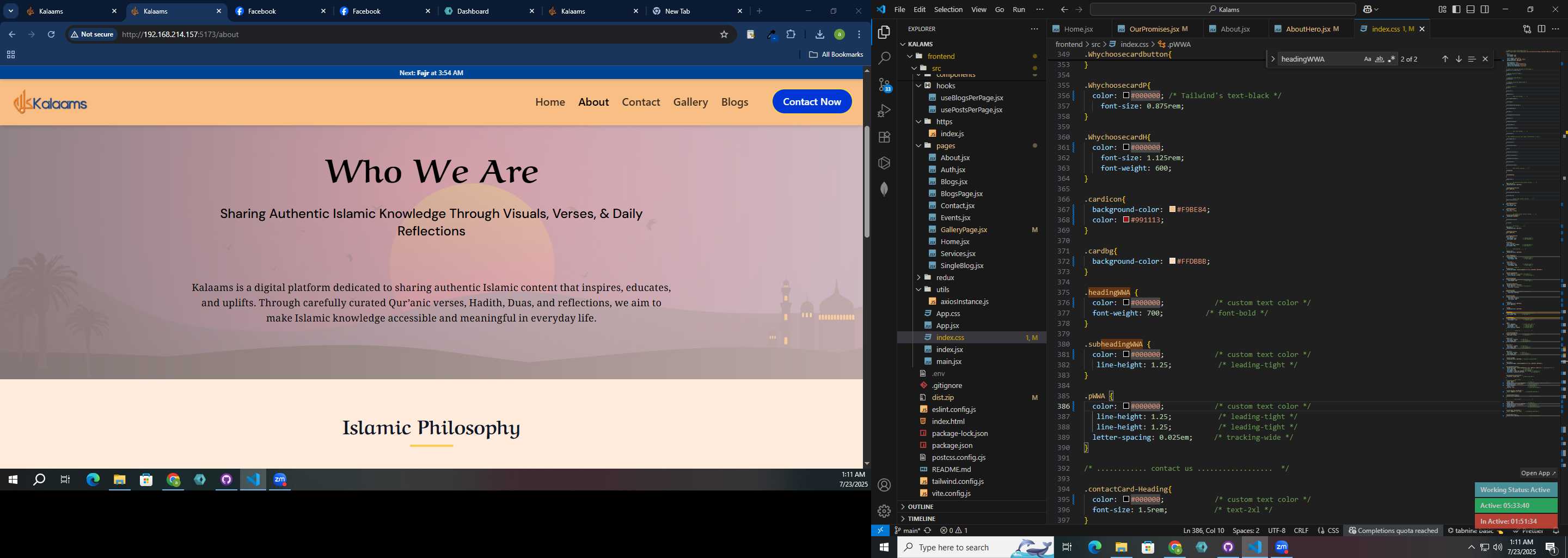Viewport: 1568px width, 558px height.
Task: Open the File menu in VS Code
Action: click(x=899, y=9)
